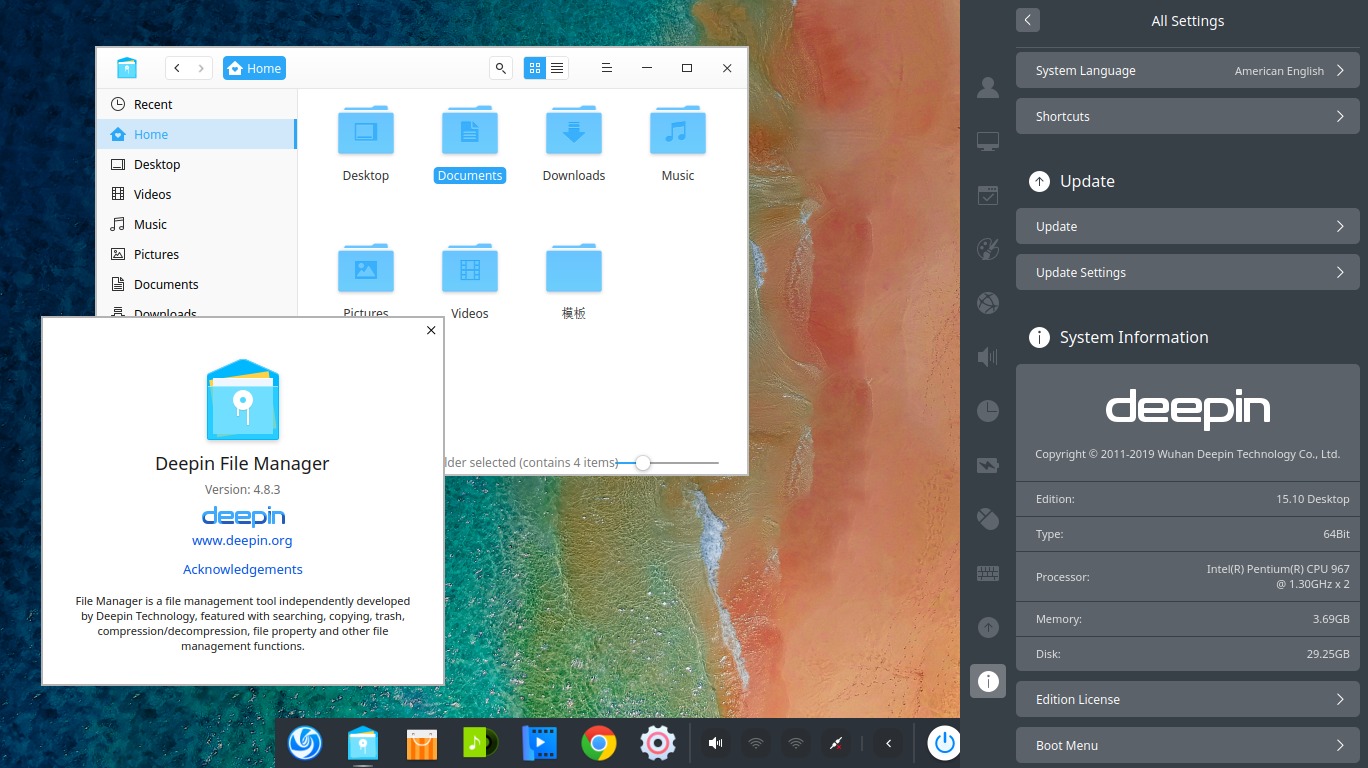Open the File Manager hamburger menu
This screenshot has height=768, width=1368.
point(606,68)
